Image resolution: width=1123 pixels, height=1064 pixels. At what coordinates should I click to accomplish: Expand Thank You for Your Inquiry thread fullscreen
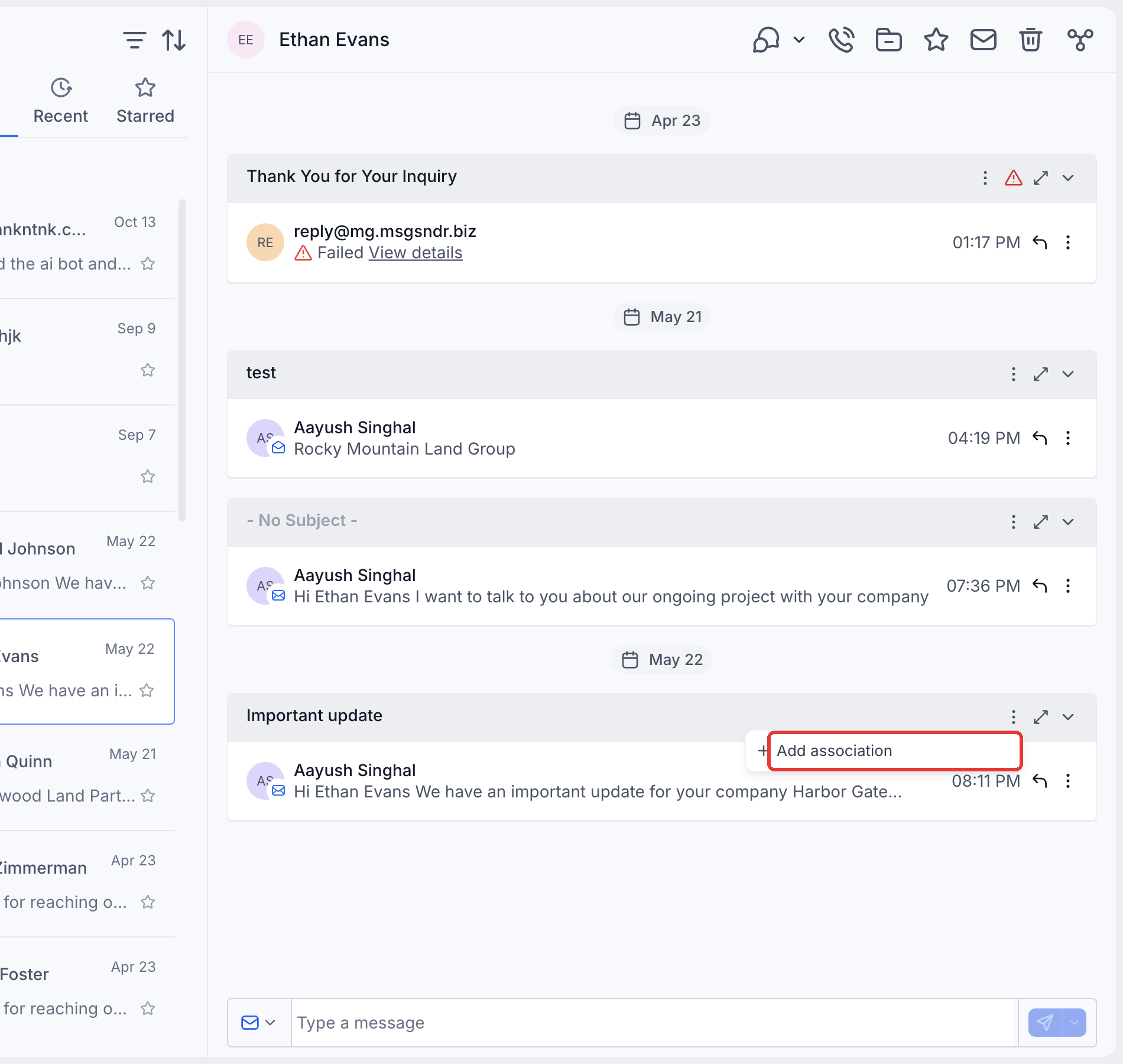coord(1040,178)
